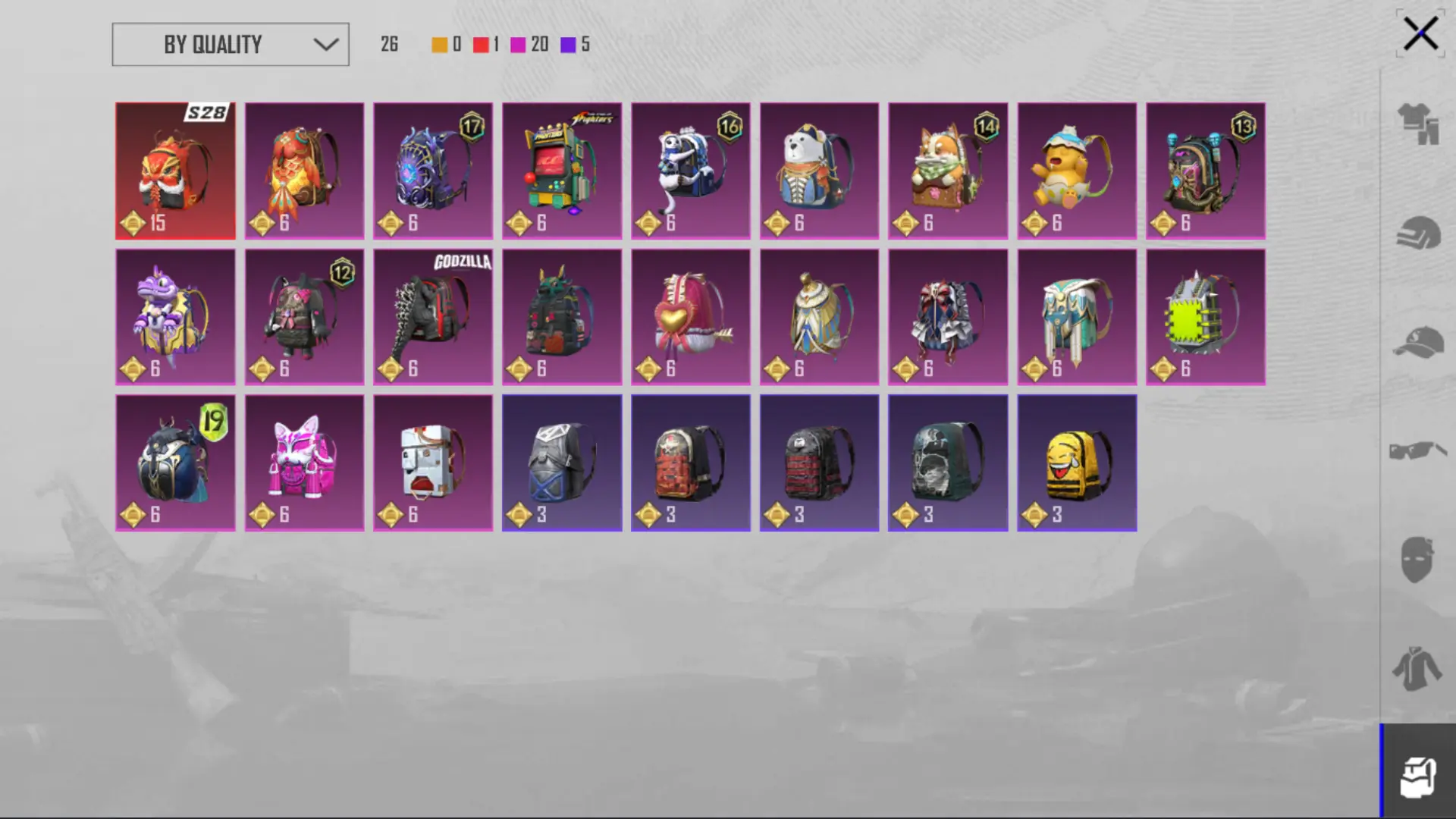Select the S28 red backpack
Screen dimensions: 1456x819
click(x=175, y=171)
